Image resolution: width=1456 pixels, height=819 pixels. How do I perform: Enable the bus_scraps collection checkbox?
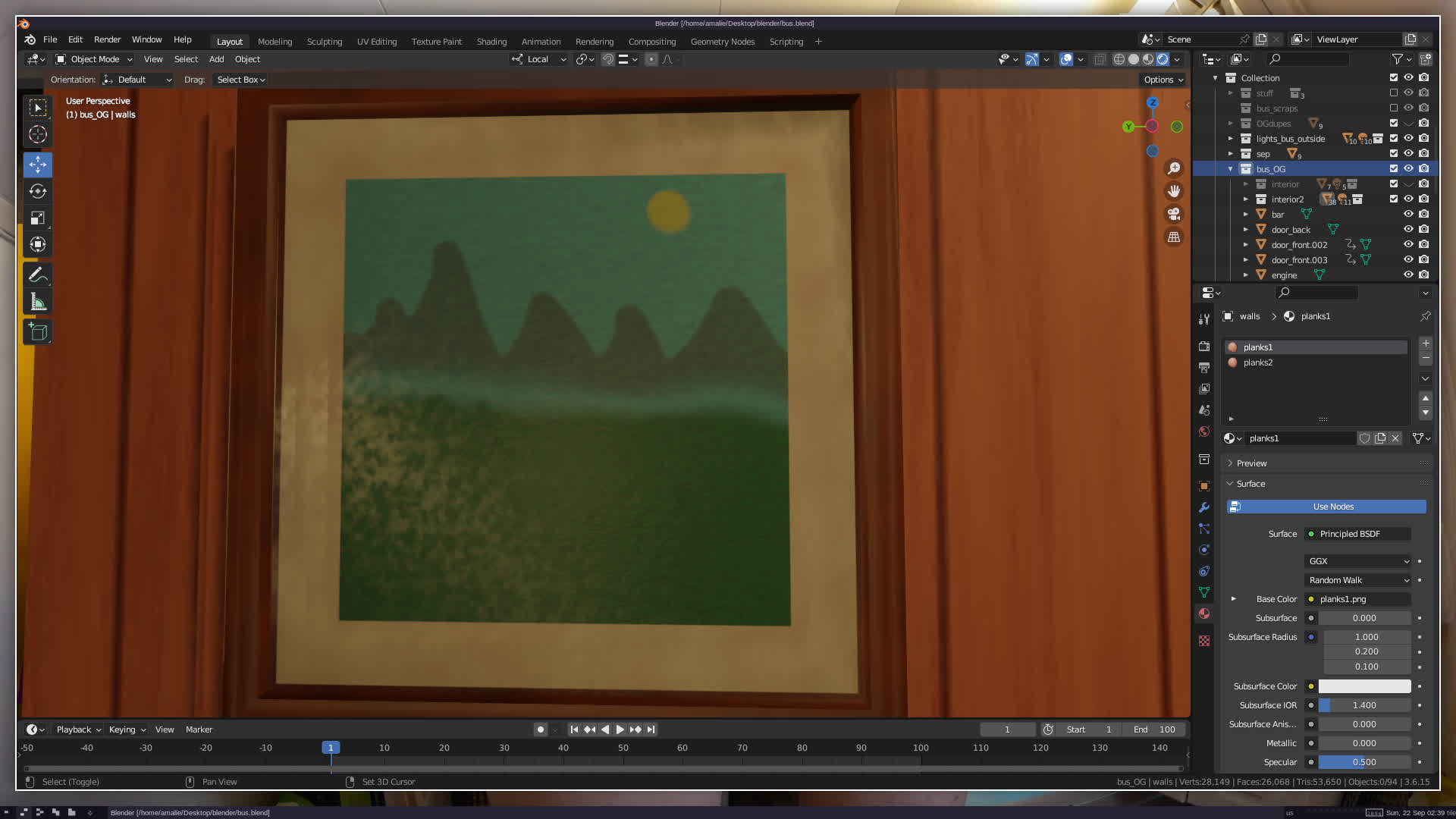1393,108
